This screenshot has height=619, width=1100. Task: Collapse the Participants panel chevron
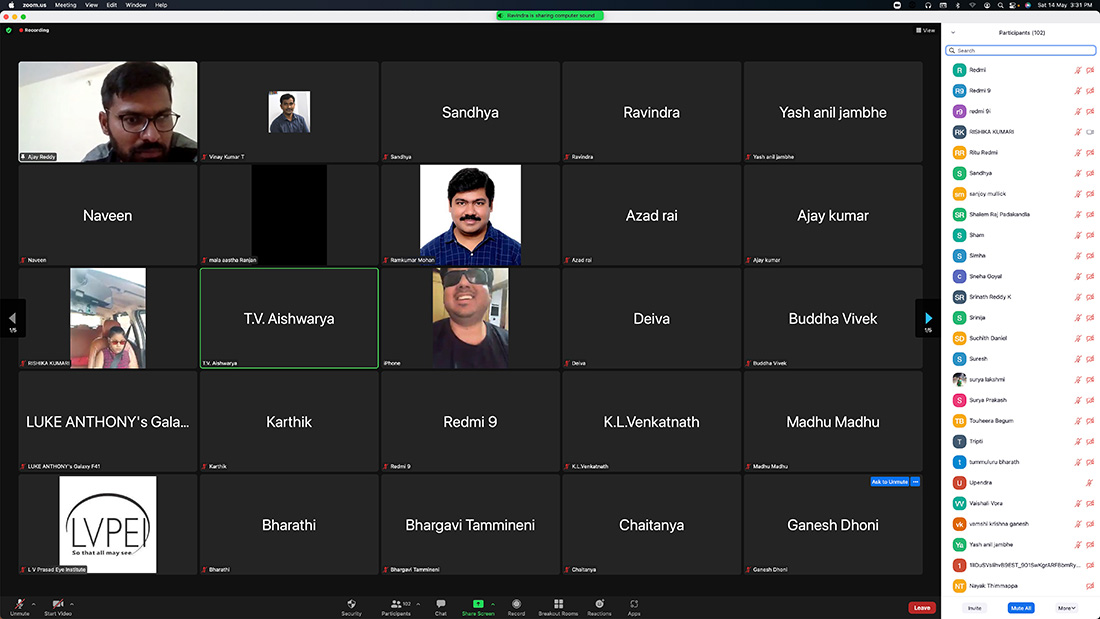click(953, 33)
